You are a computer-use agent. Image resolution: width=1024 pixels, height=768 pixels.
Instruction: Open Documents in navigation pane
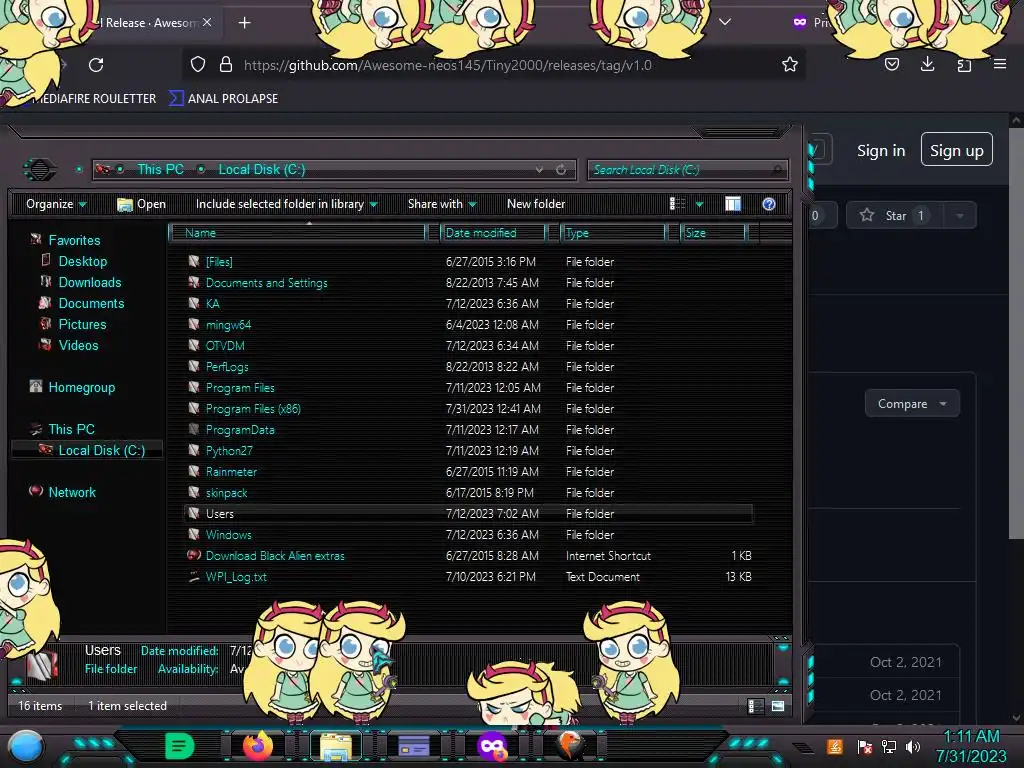(91, 303)
